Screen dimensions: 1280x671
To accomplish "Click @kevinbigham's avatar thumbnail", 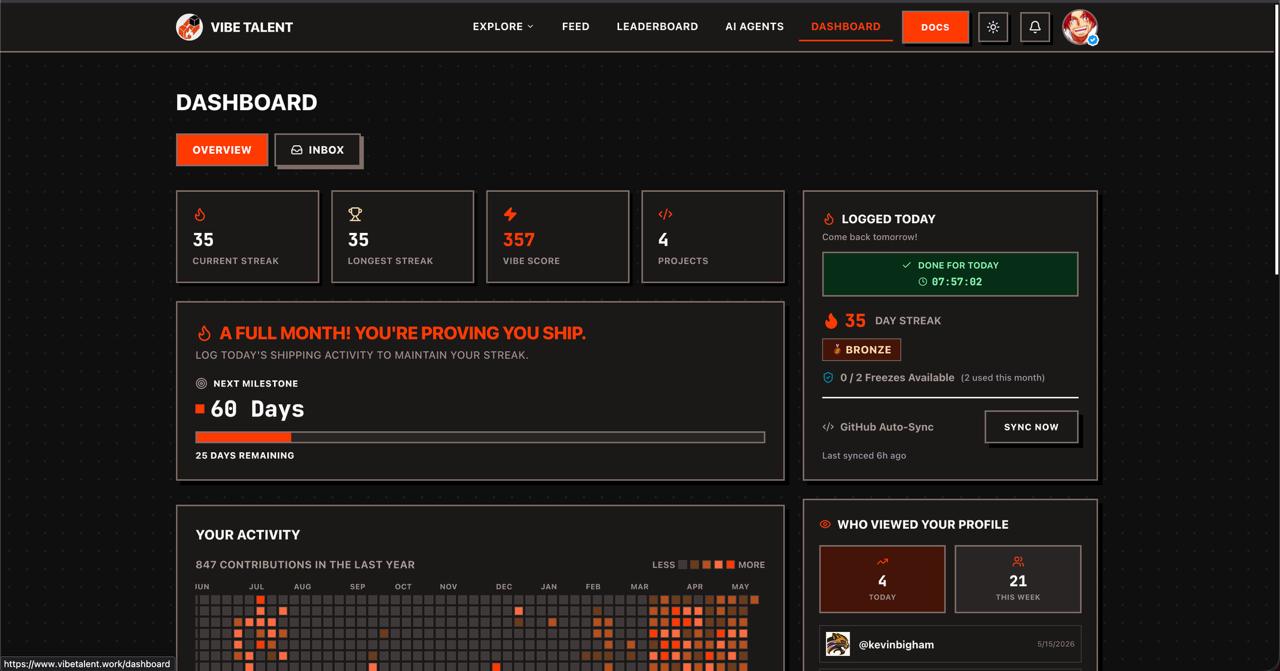I will (837, 644).
